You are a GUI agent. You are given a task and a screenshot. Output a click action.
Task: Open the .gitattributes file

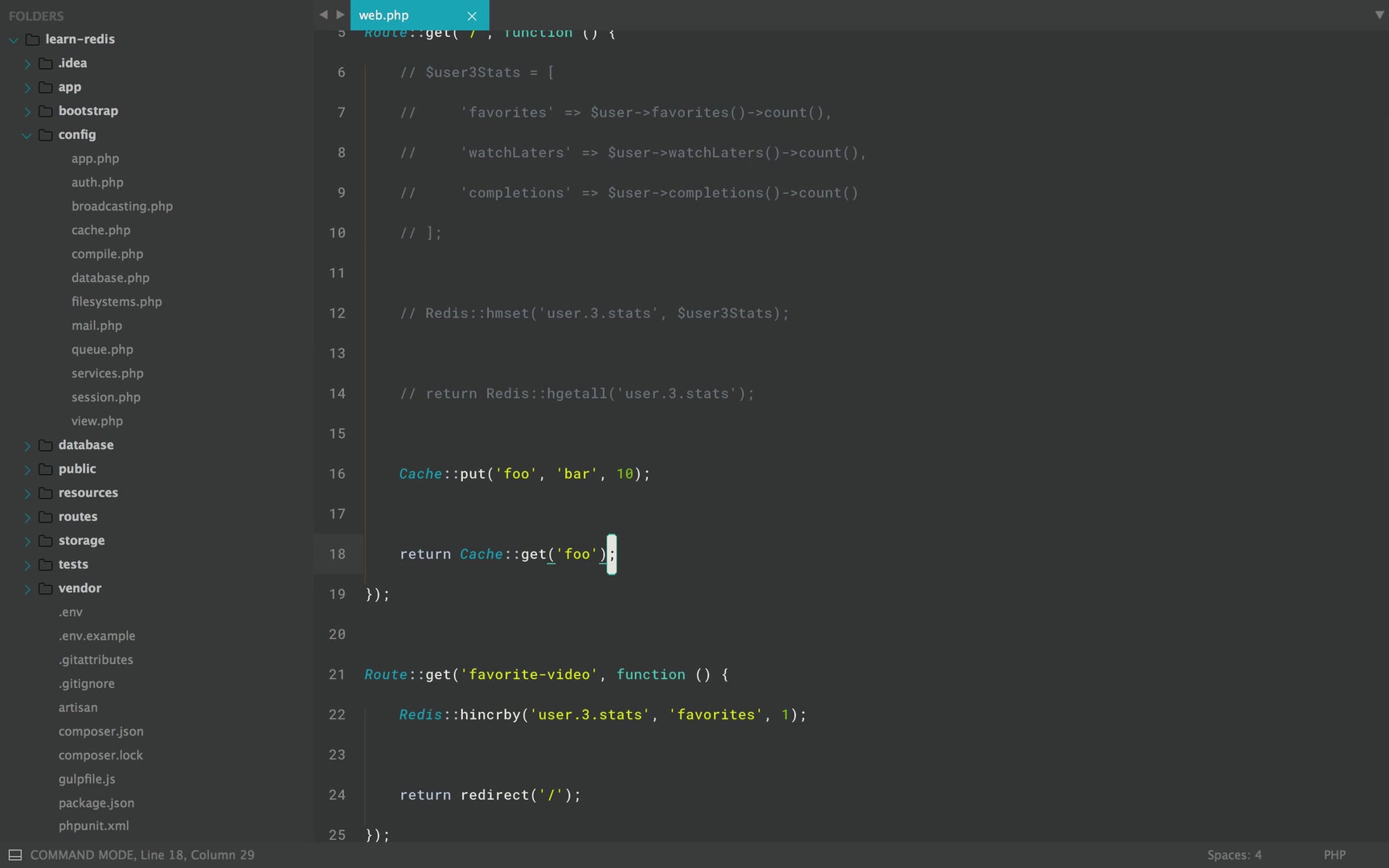point(96,660)
